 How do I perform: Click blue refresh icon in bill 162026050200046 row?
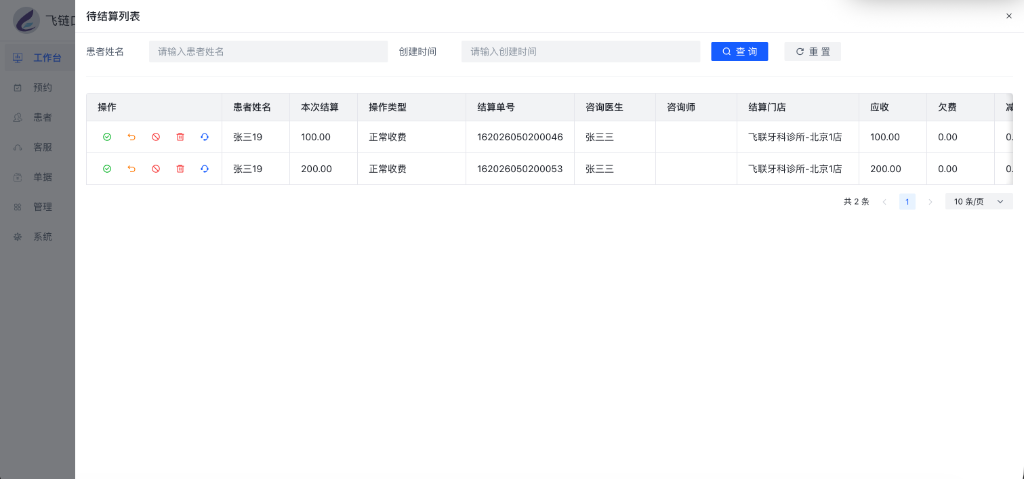[x=204, y=137]
